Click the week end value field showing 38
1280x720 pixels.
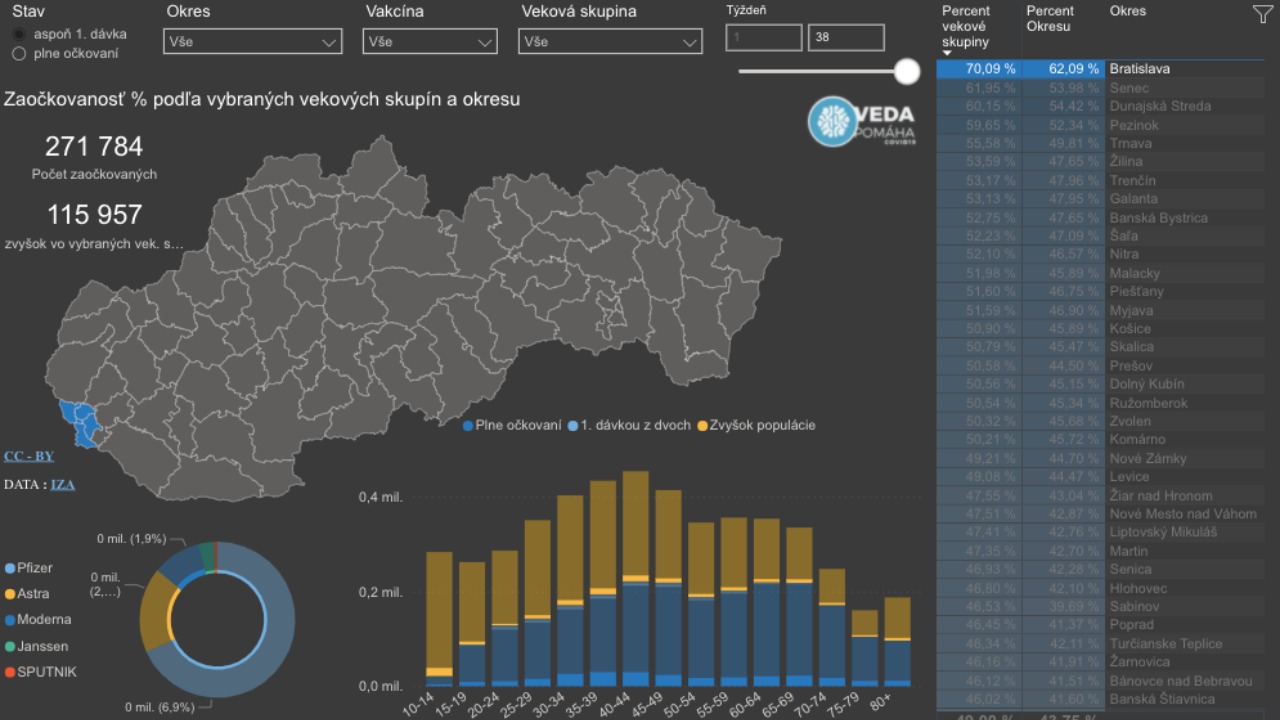click(845, 38)
